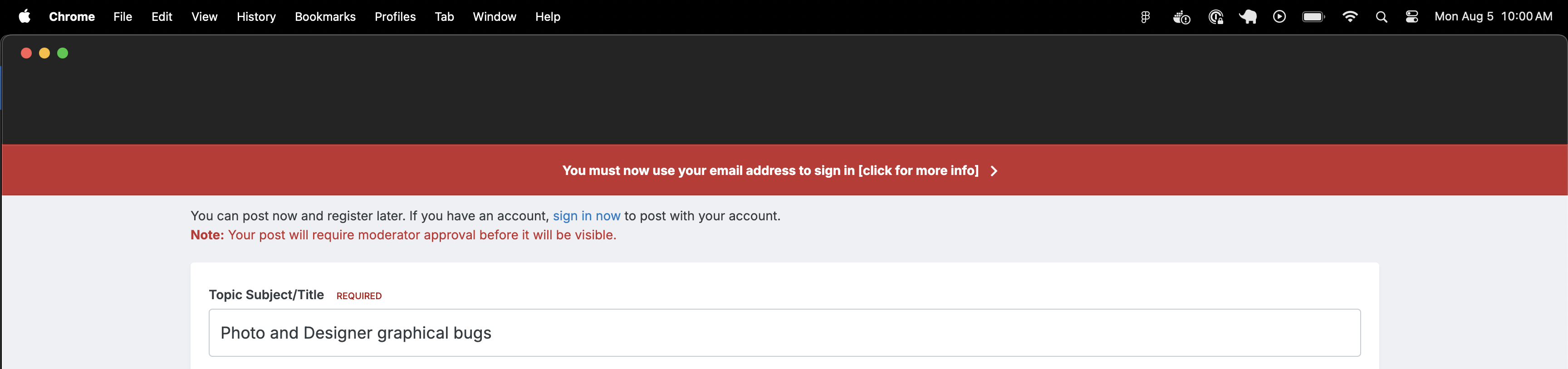Click the elephant icon in the menu bar
The image size is (1568, 369).
tap(1248, 17)
